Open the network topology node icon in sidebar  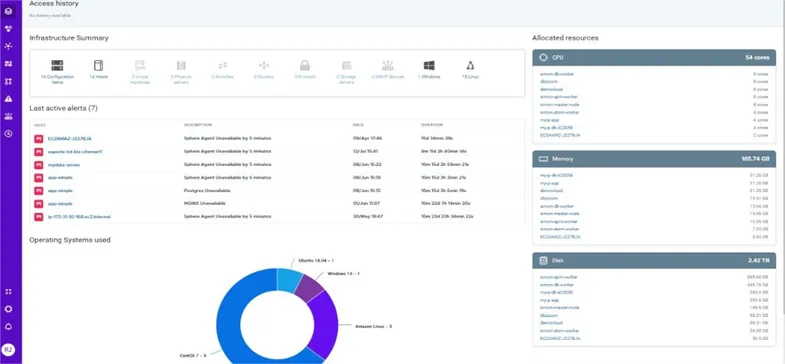pos(9,46)
